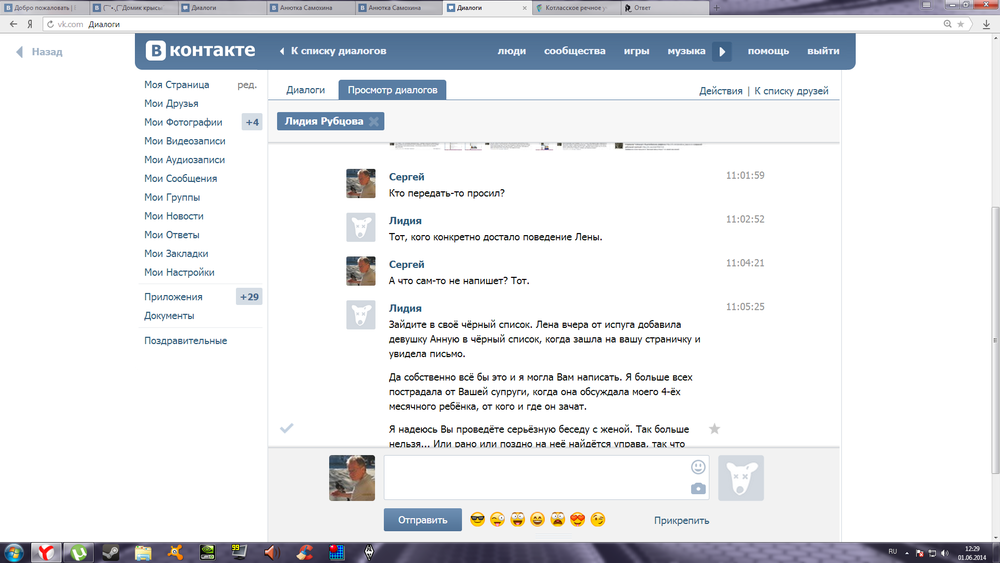Attach photo using the camera icon

[698, 488]
